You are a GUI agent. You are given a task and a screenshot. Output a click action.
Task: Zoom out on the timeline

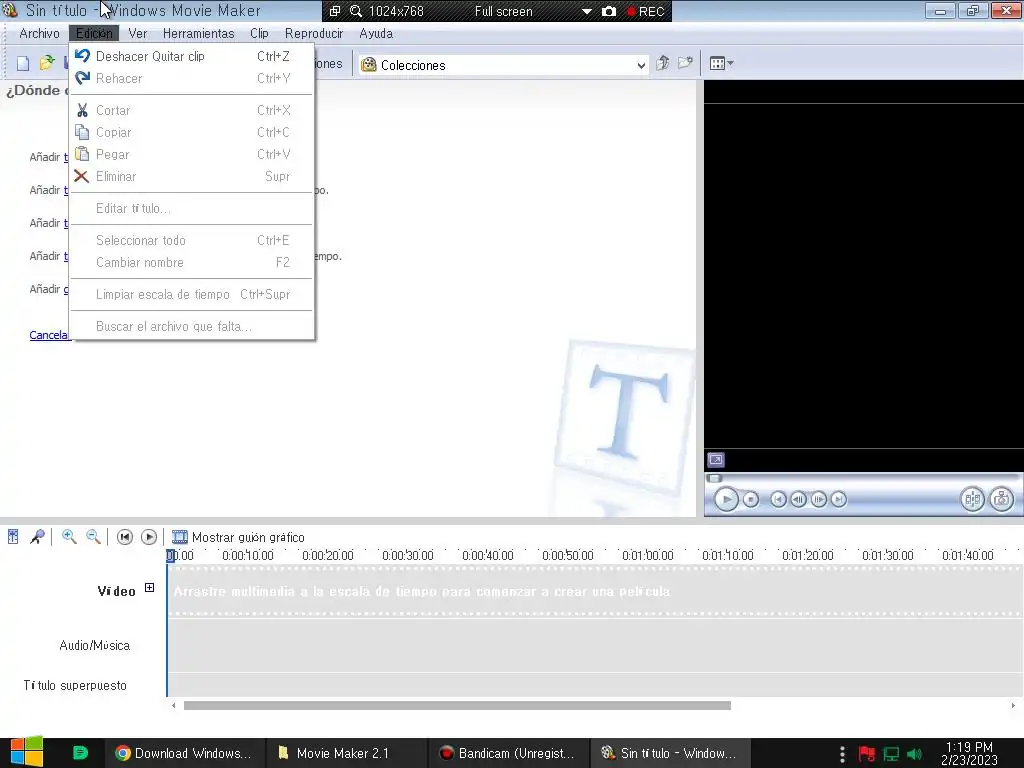93,537
